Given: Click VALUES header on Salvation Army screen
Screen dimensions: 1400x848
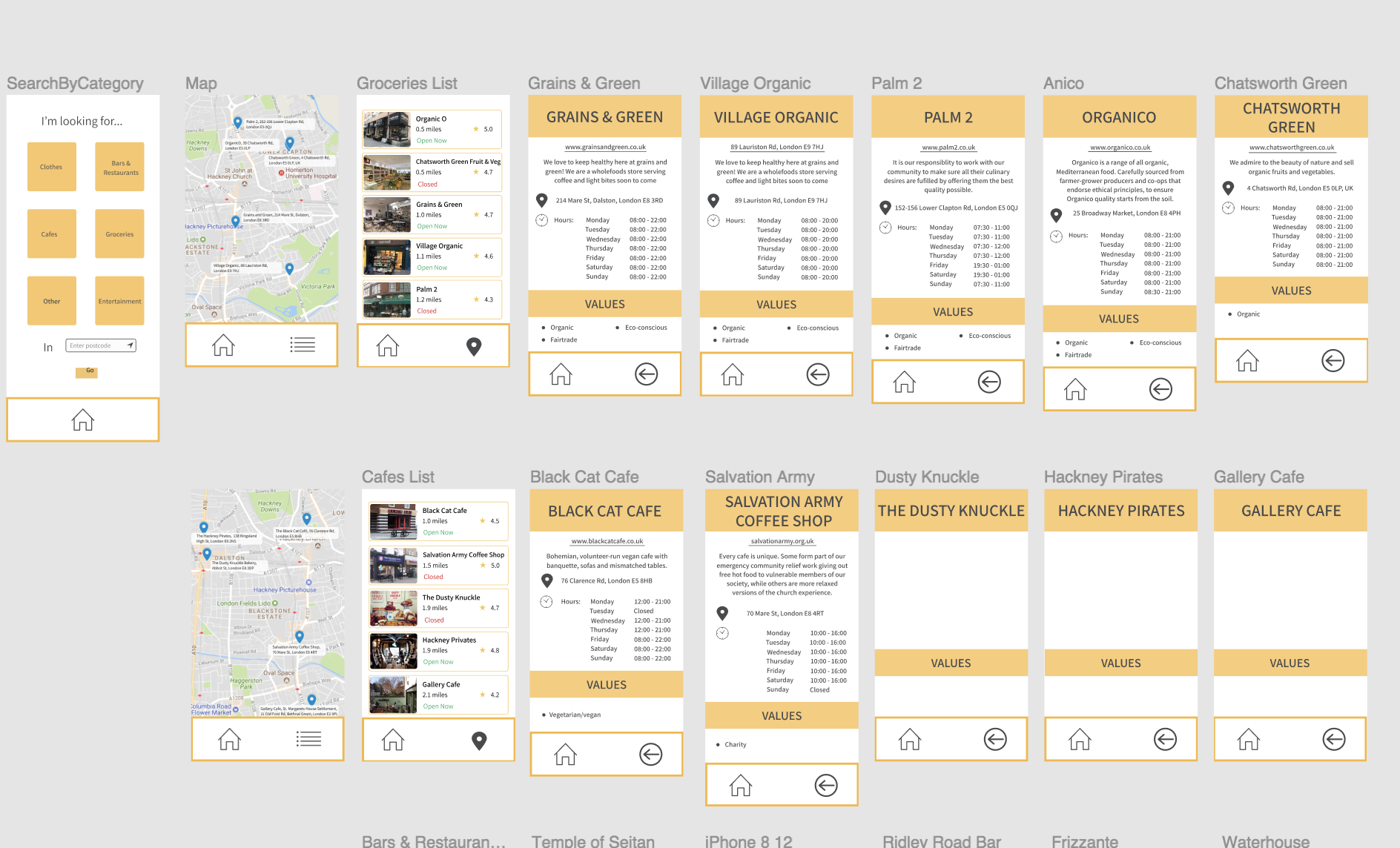Looking at the screenshot, I should click(x=782, y=715).
